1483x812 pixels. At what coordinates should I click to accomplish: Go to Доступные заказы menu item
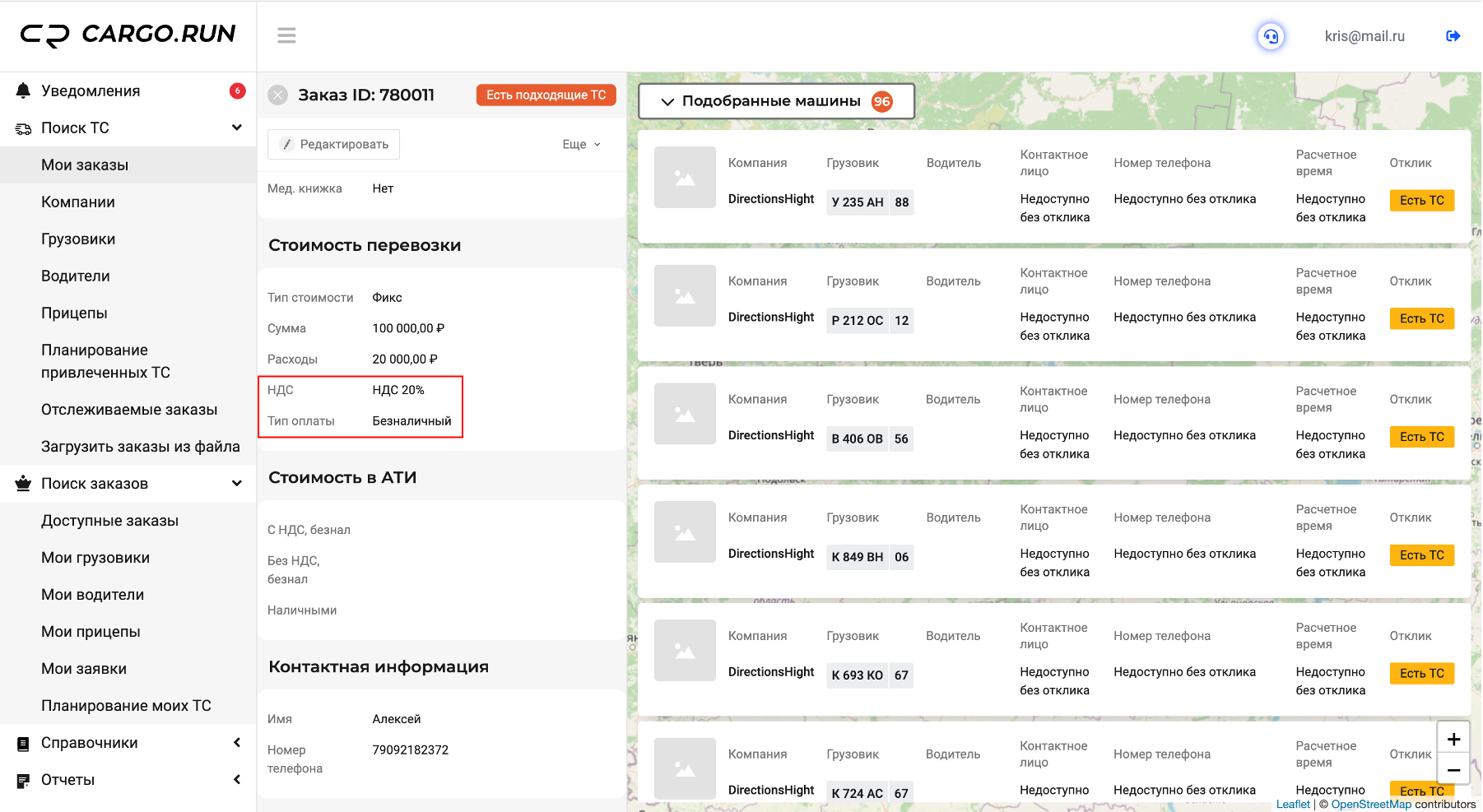click(x=109, y=521)
